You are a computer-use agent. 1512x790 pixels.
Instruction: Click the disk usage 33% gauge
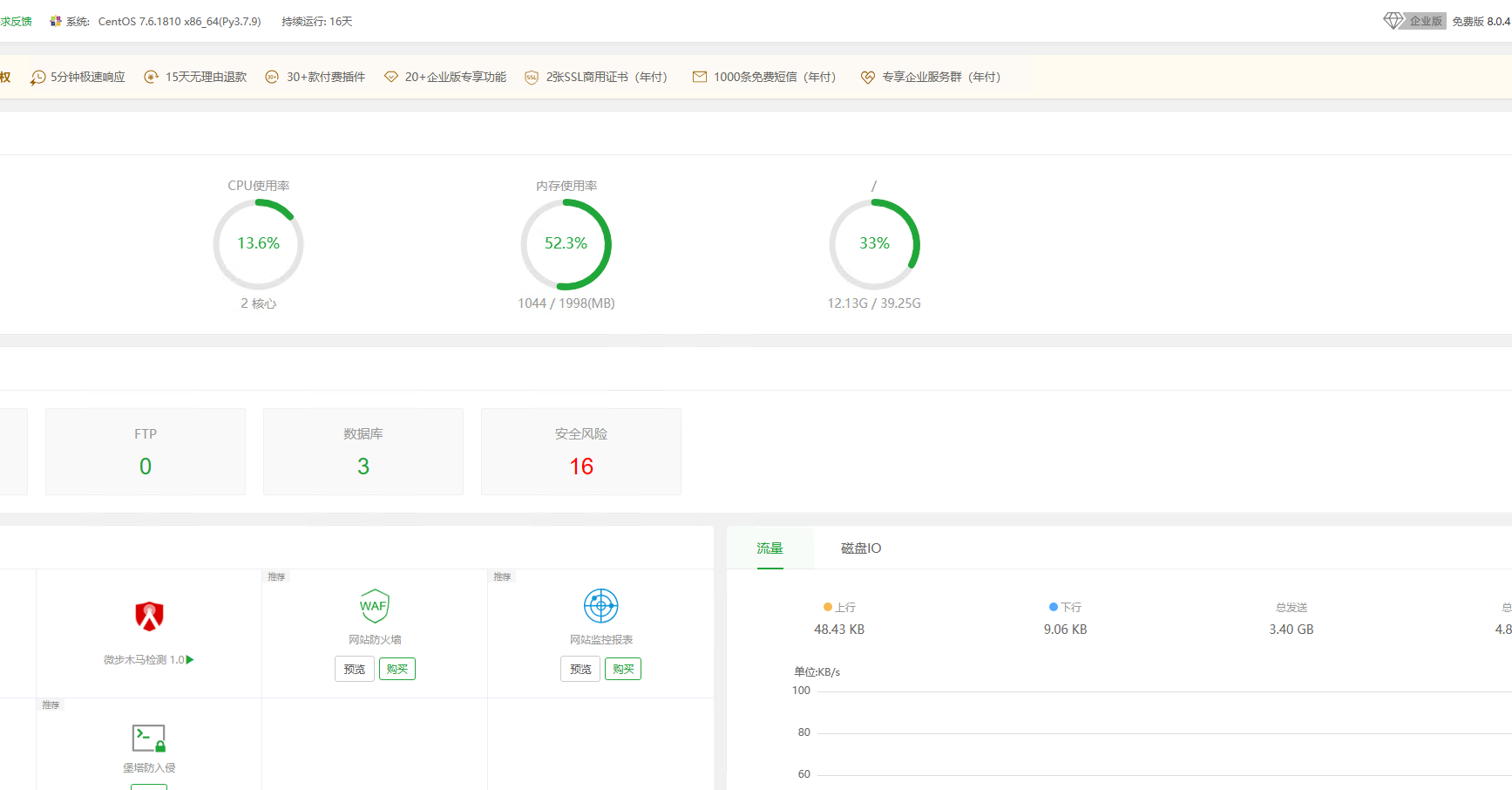(874, 244)
